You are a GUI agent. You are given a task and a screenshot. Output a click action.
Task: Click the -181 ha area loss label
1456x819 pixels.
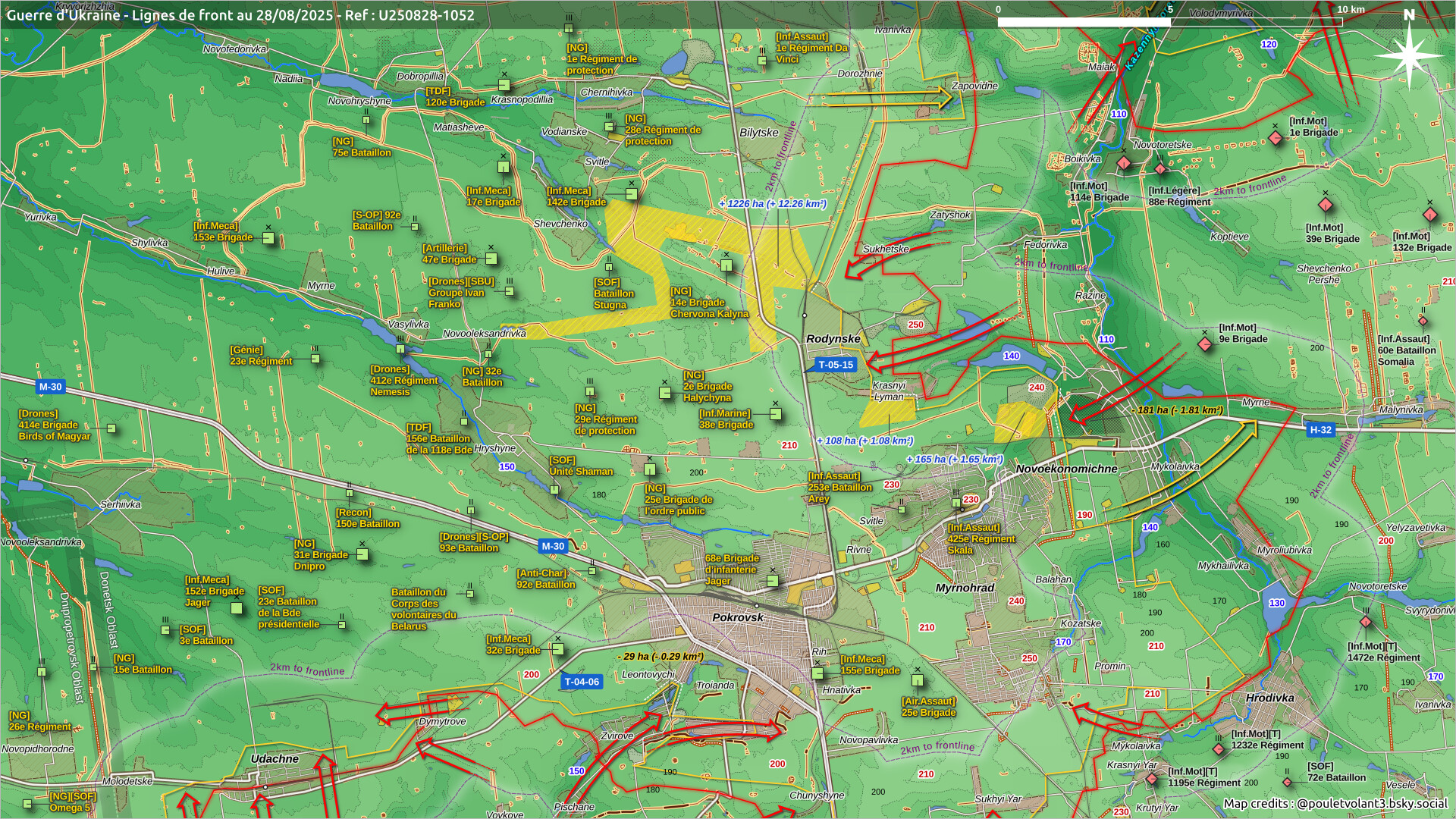click(x=1177, y=410)
